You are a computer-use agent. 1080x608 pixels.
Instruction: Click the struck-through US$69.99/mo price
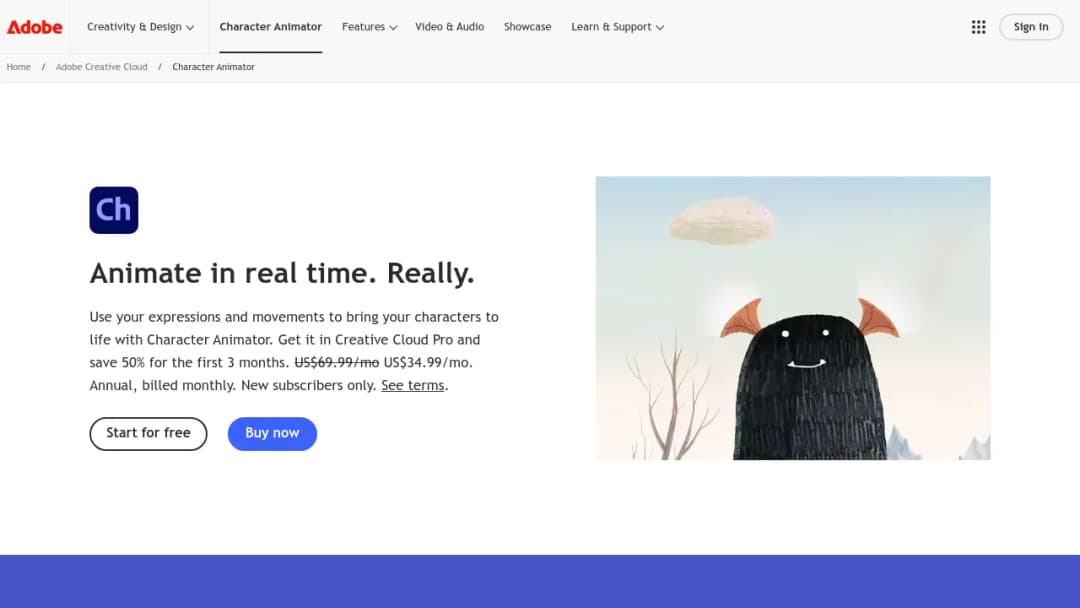(337, 363)
